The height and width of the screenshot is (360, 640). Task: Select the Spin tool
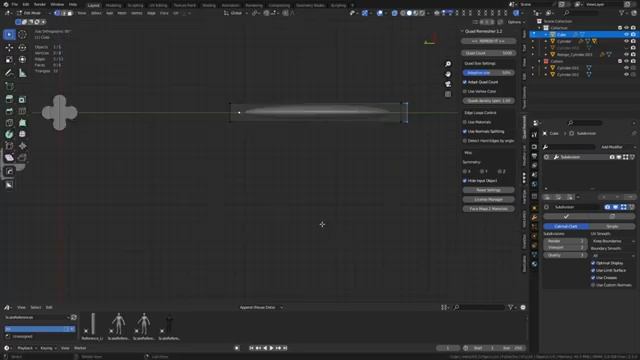(9, 134)
